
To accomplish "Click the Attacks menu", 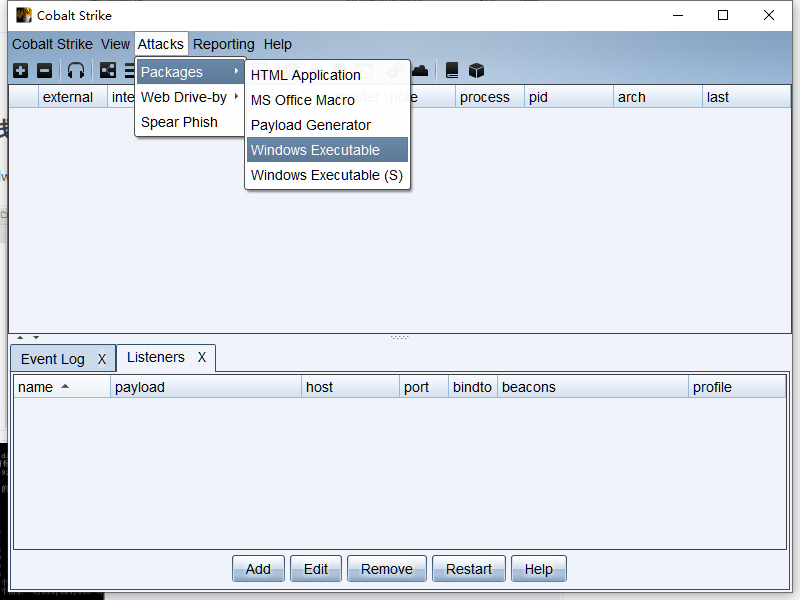I will click(x=161, y=44).
